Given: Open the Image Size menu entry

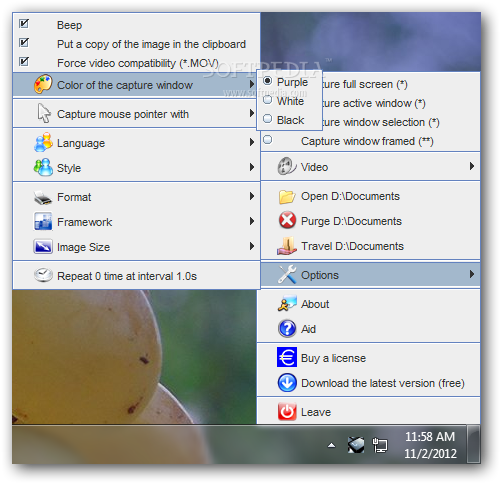Looking at the screenshot, I should [x=136, y=247].
